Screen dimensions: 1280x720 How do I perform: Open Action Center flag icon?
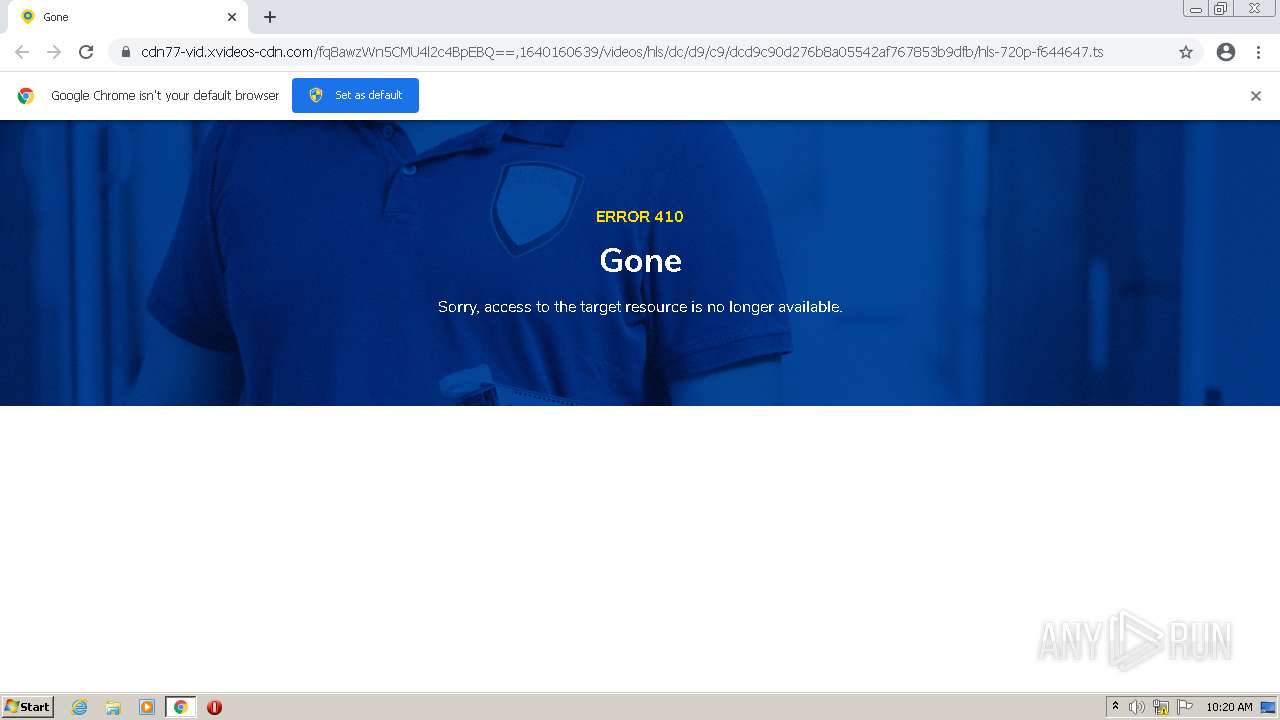tap(1185, 707)
